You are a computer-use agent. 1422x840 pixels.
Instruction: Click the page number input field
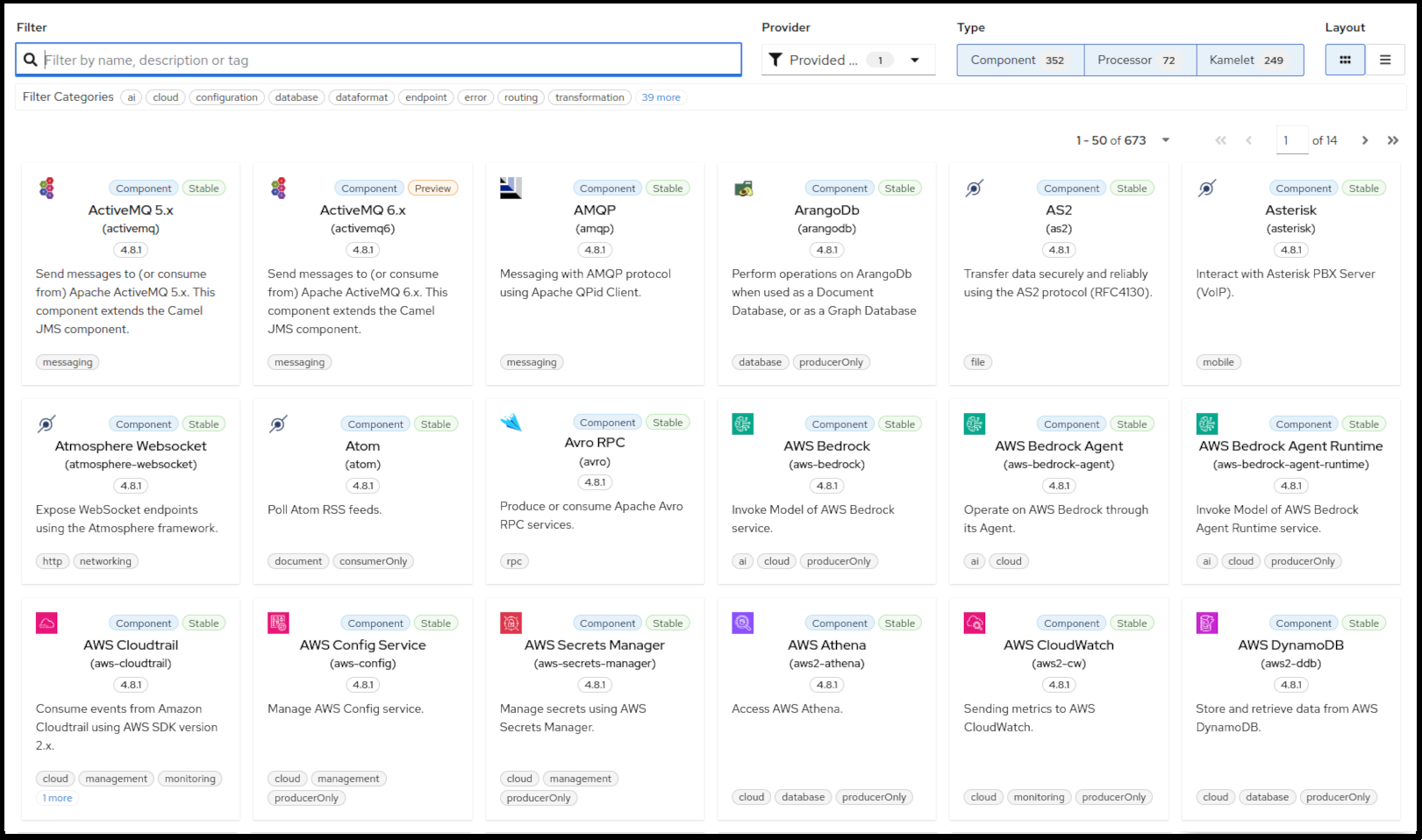click(x=1291, y=139)
